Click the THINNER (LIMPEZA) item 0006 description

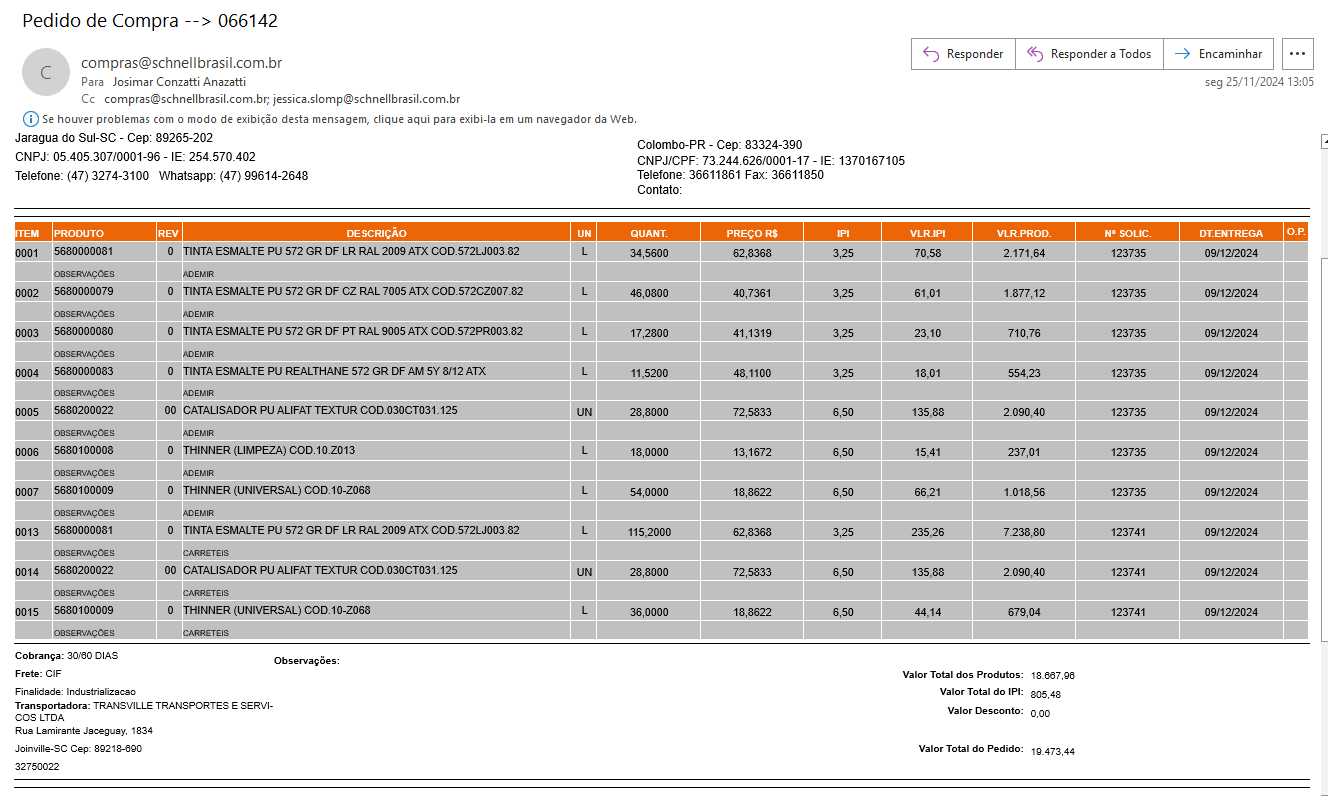click(269, 451)
